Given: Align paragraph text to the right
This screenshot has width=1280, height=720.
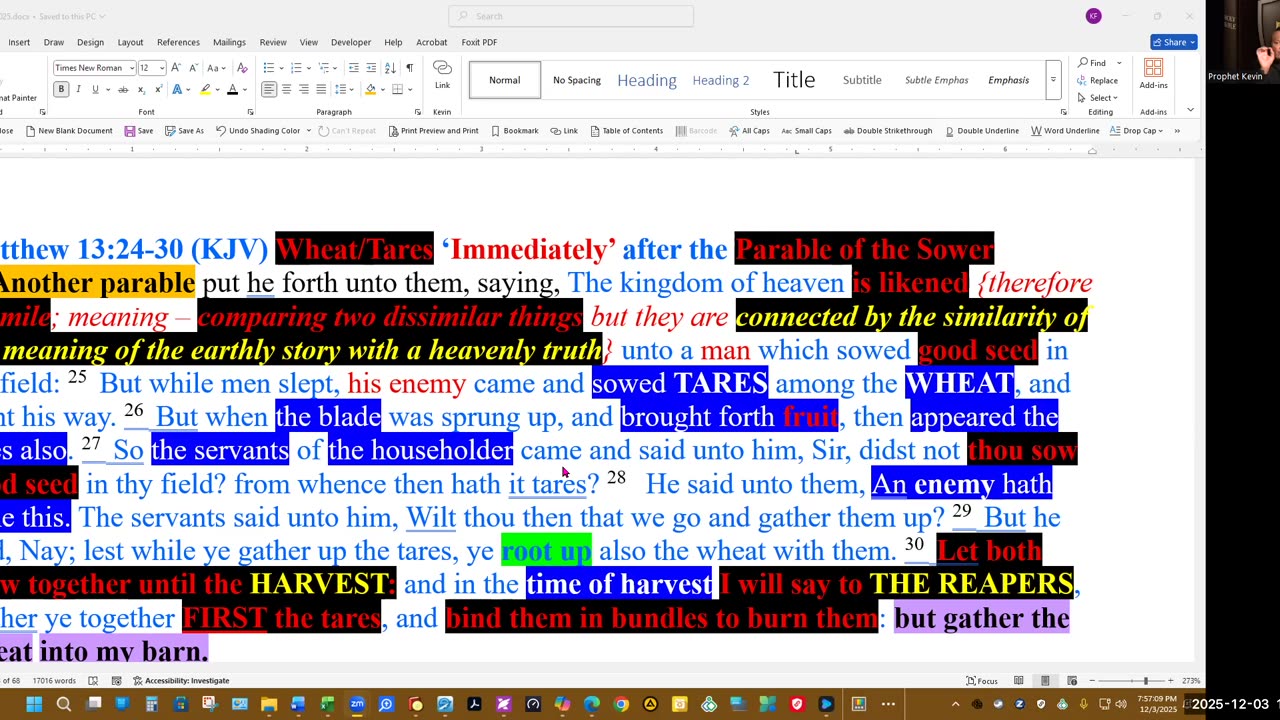Looking at the screenshot, I should point(303,89).
